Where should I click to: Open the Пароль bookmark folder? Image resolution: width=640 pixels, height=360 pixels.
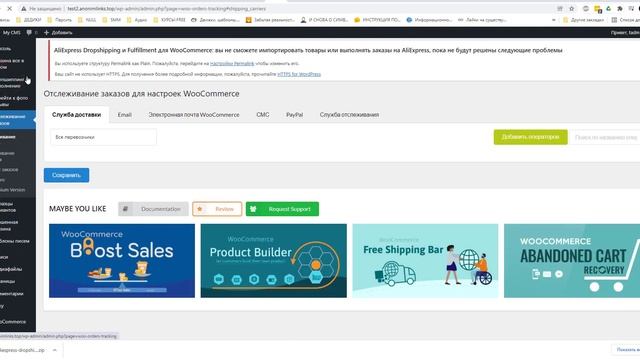click(x=60, y=20)
